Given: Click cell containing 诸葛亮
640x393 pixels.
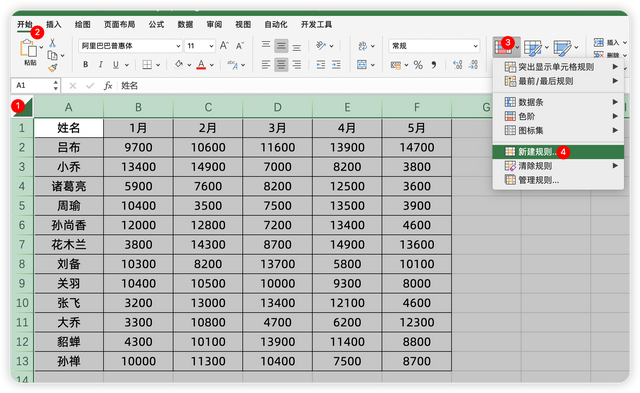Looking at the screenshot, I should (x=69, y=186).
